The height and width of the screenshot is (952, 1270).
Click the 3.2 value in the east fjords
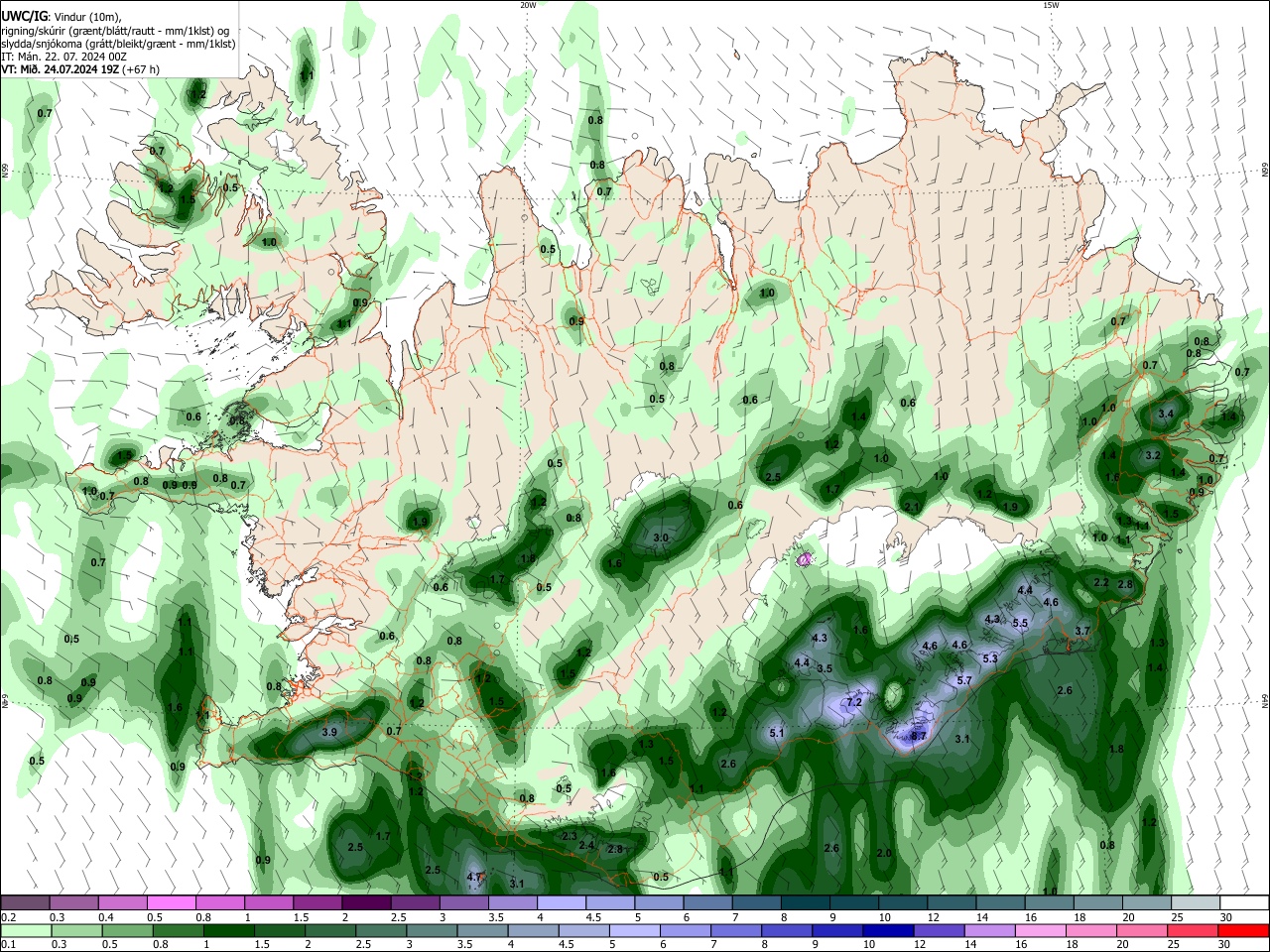tap(1153, 455)
